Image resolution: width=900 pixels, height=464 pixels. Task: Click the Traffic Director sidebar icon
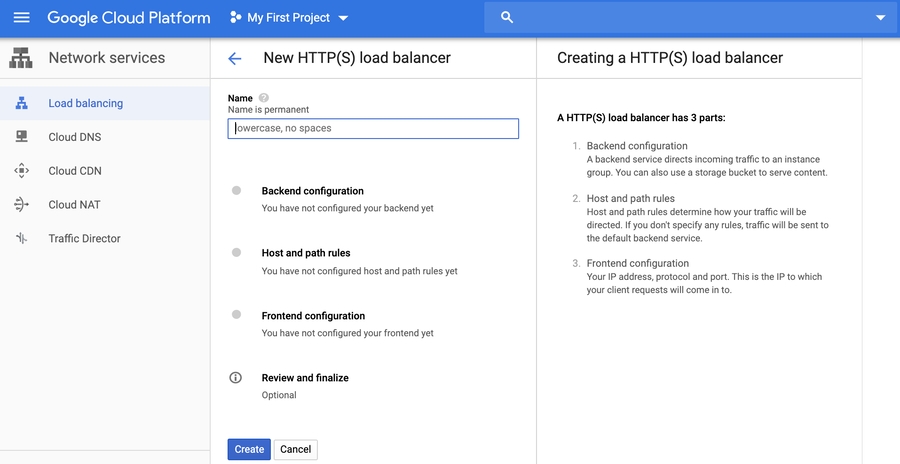[x=22, y=239]
